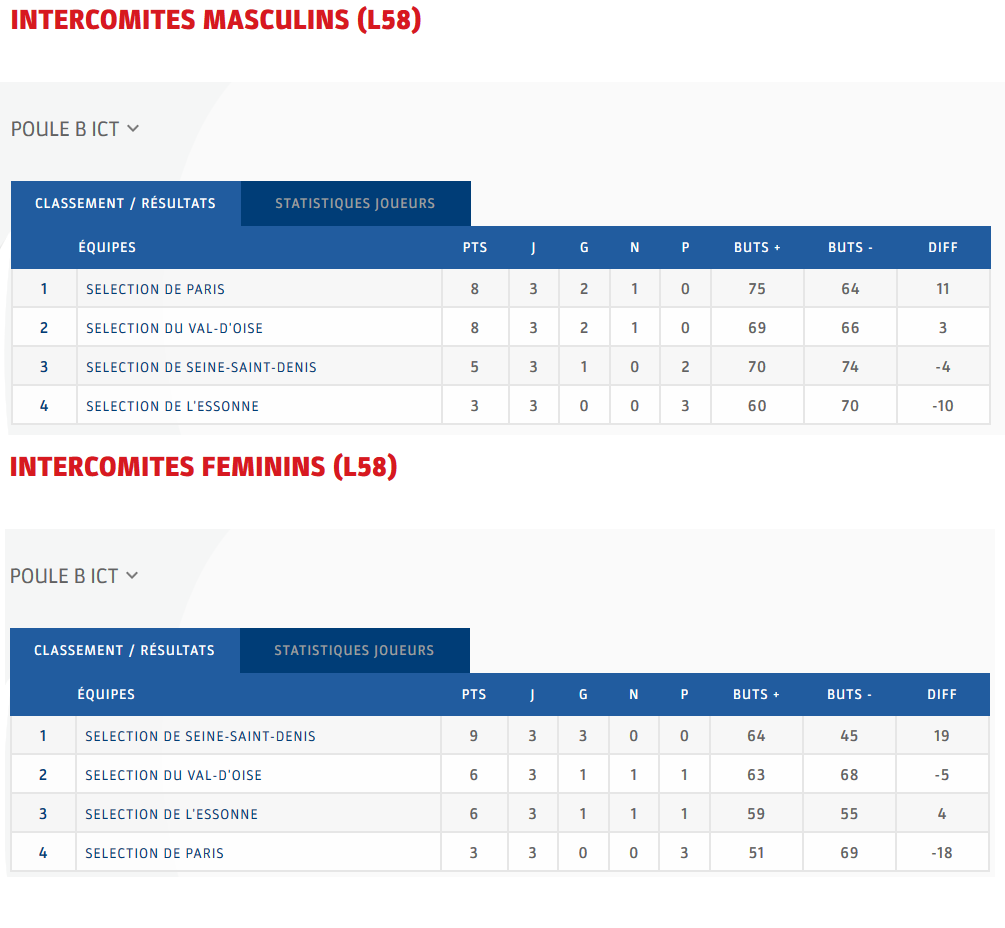Open Selection du Val-d'Oise in masculins table
The height and width of the screenshot is (928, 1005).
(174, 328)
